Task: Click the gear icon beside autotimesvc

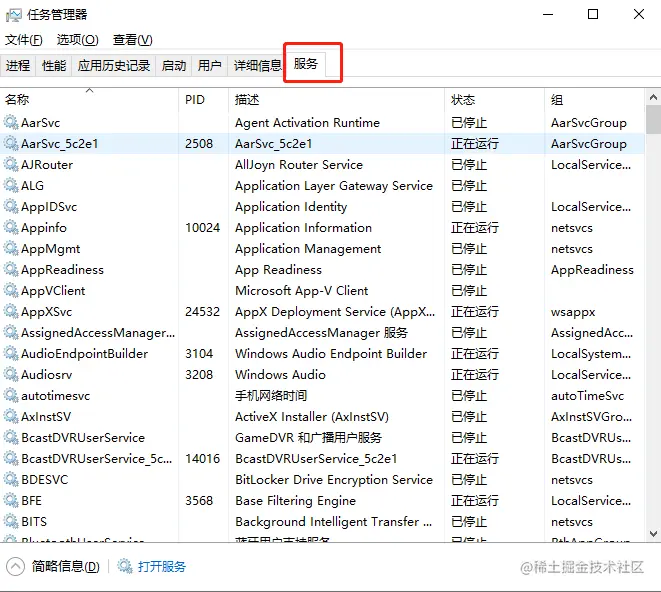Action: point(11,396)
